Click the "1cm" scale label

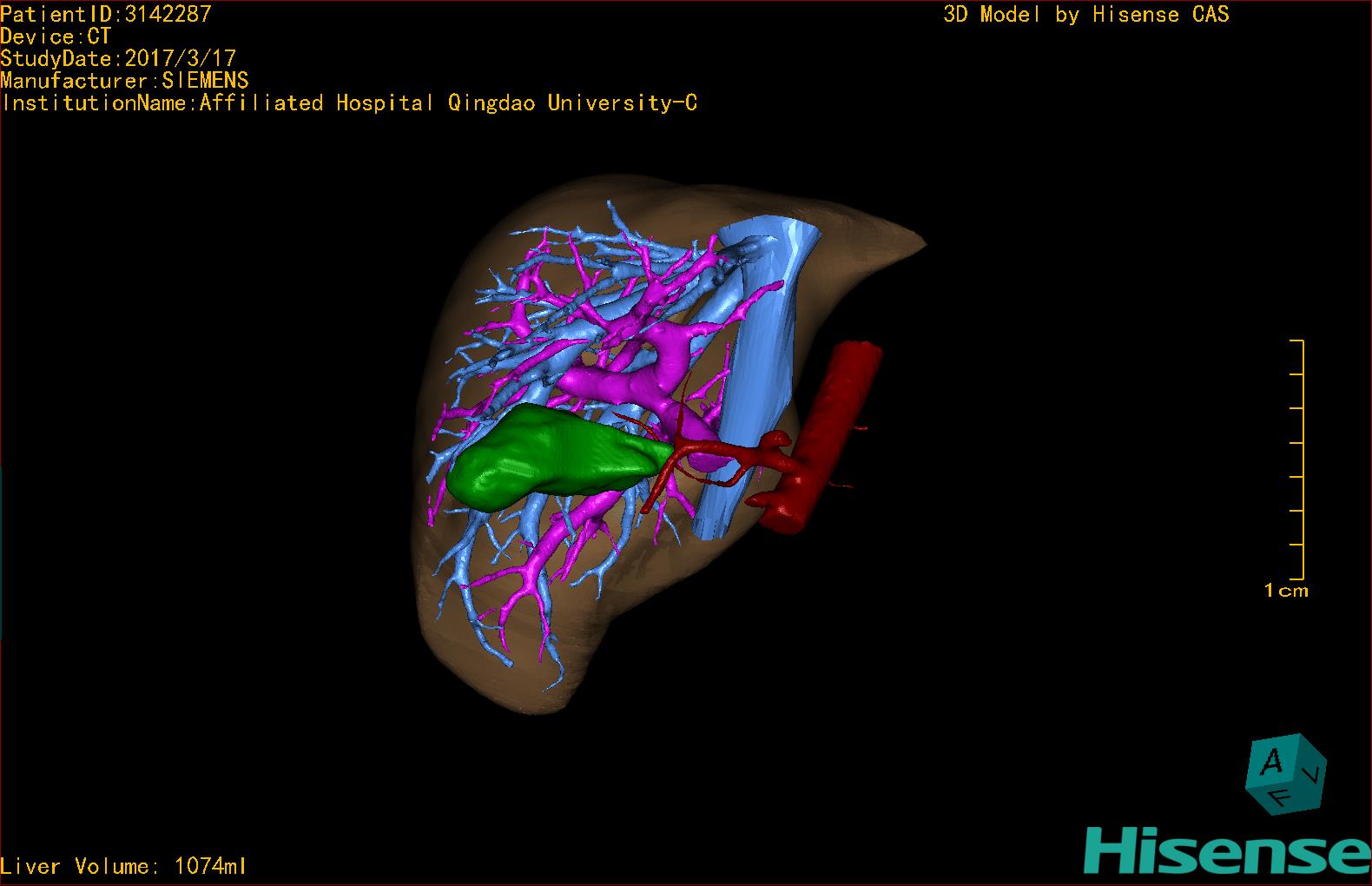1286,591
